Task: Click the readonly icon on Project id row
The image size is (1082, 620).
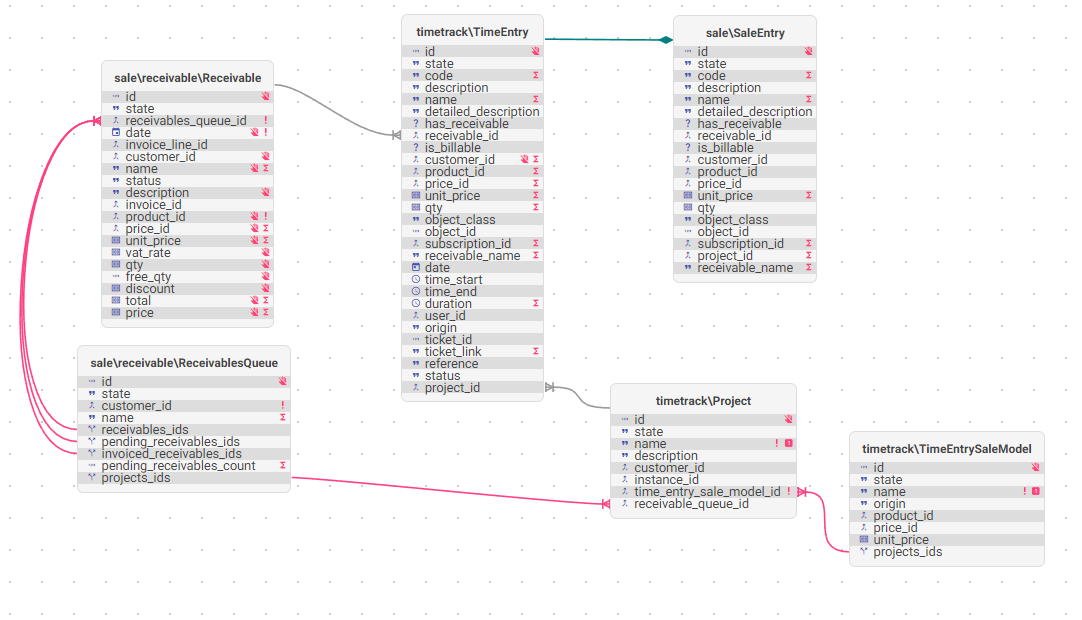Action: click(x=788, y=419)
